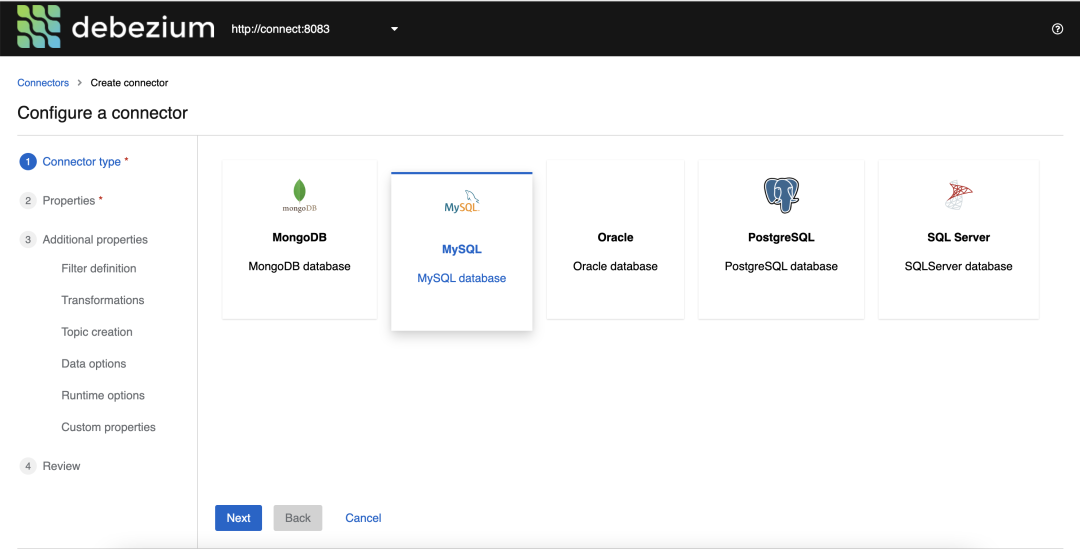This screenshot has width=1080, height=549.
Task: Open the Additional properties step
Action: pos(95,240)
